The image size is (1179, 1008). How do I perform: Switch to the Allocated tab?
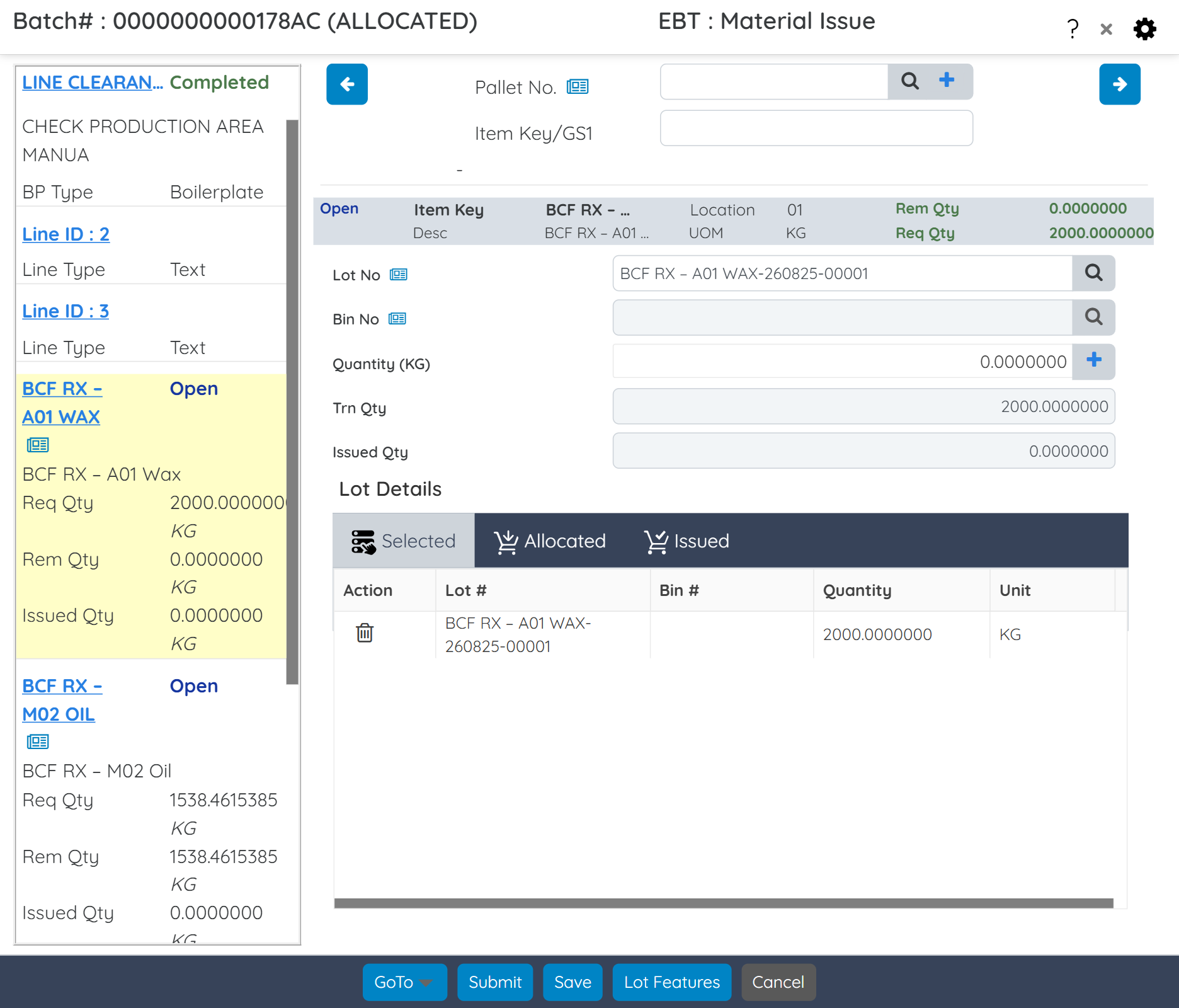pyautogui.click(x=549, y=541)
